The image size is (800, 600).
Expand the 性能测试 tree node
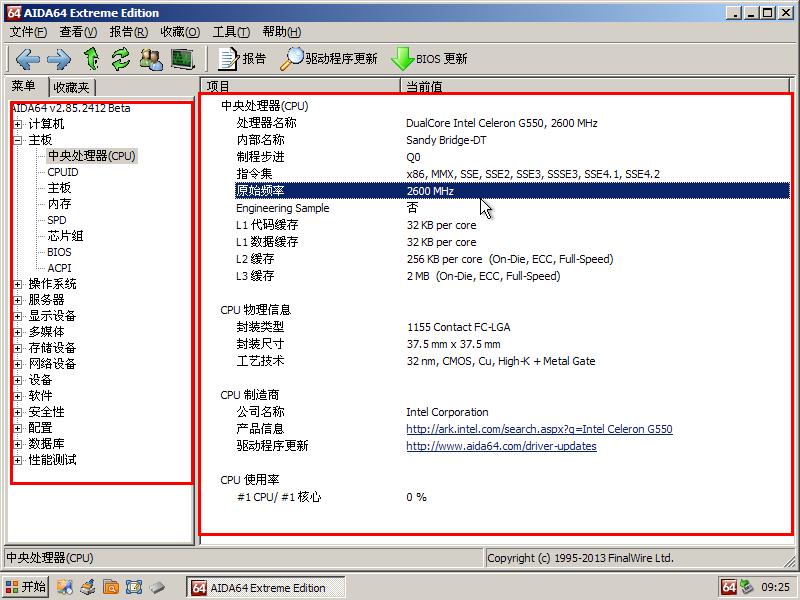tap(18, 460)
